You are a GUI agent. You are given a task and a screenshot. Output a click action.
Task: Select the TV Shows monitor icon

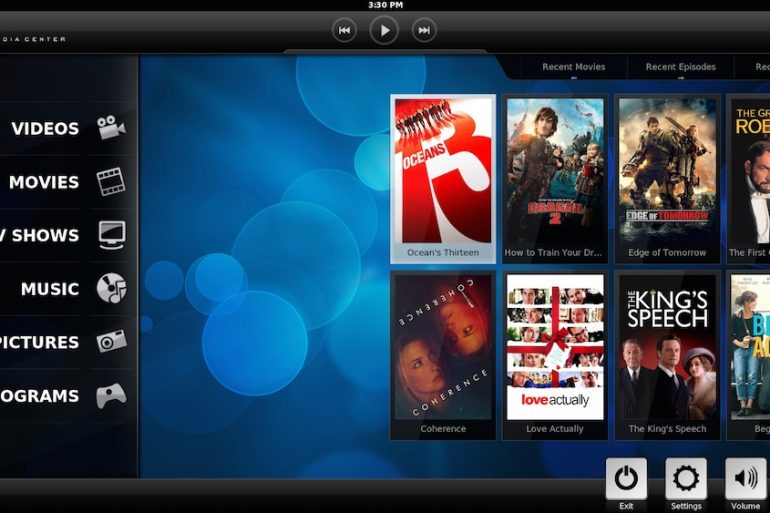111,235
